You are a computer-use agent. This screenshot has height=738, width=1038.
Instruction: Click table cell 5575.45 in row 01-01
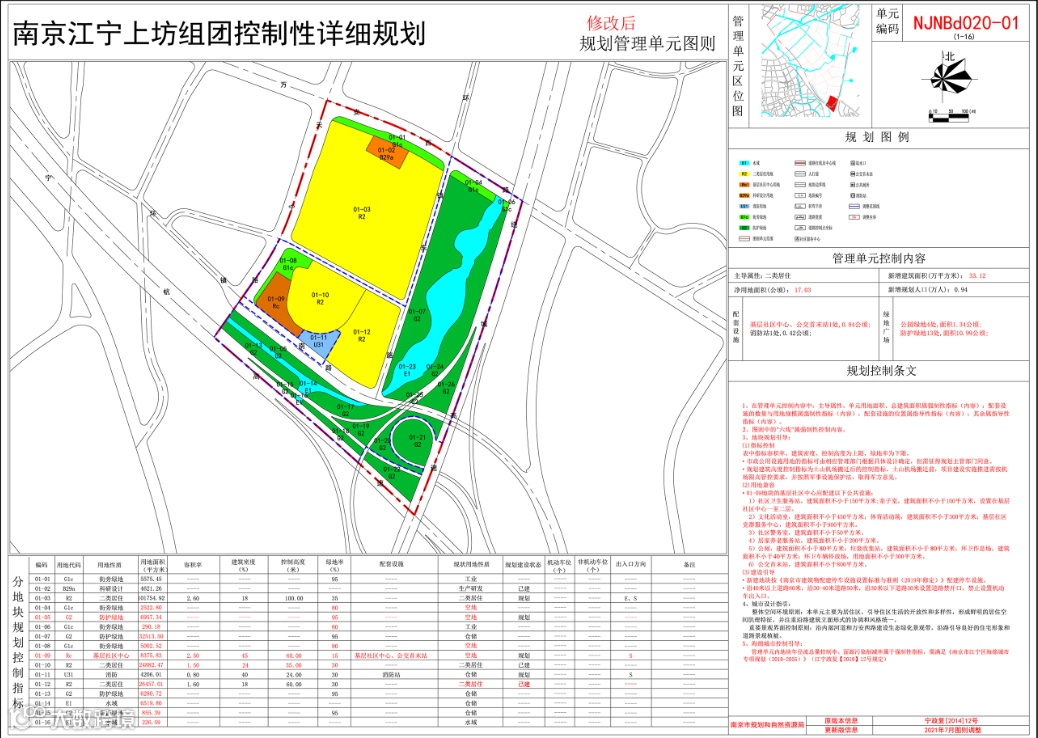point(152,578)
